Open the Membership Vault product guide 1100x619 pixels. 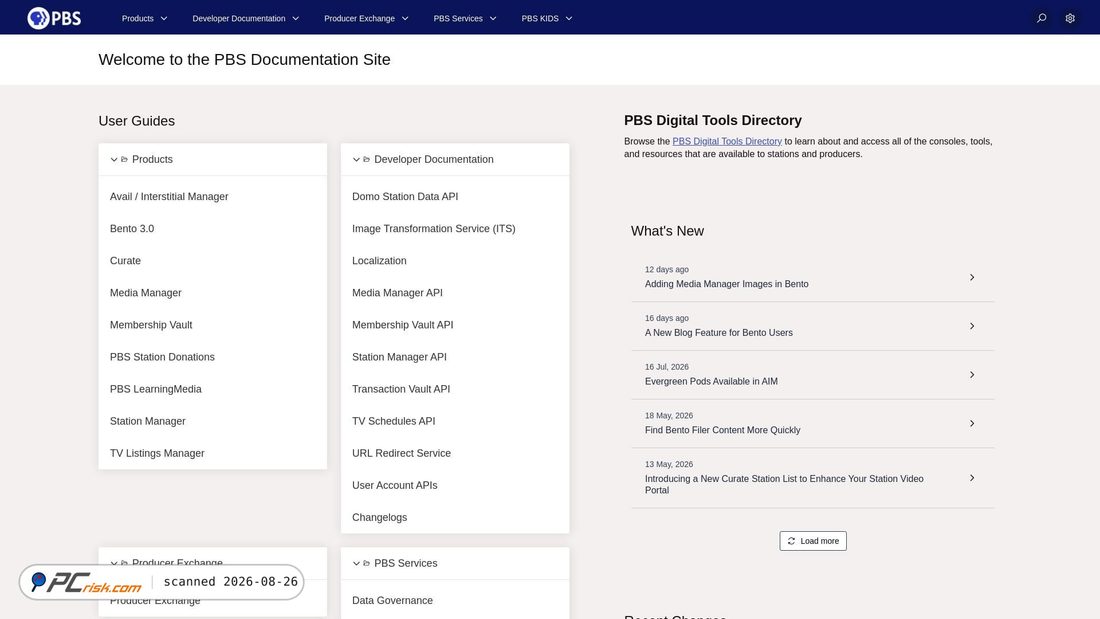151,325
